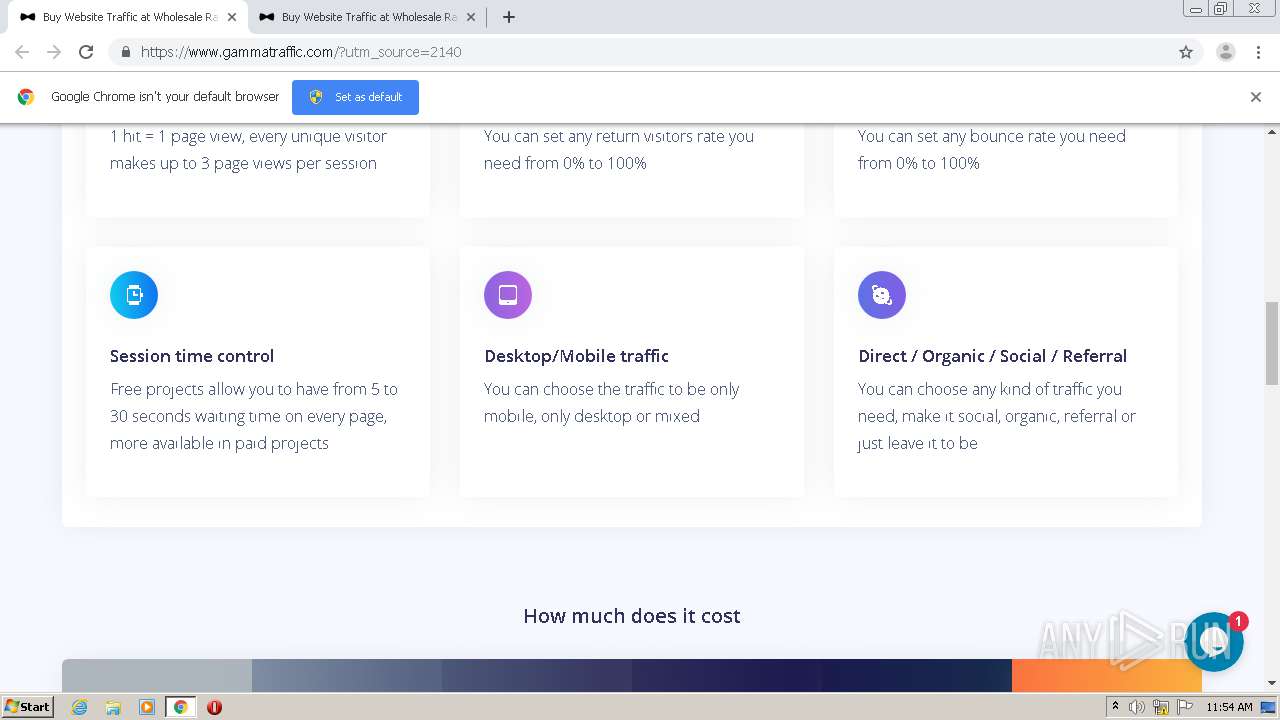This screenshot has width=1280, height=720.
Task: Click the network tray icon
Action: [x=1161, y=707]
